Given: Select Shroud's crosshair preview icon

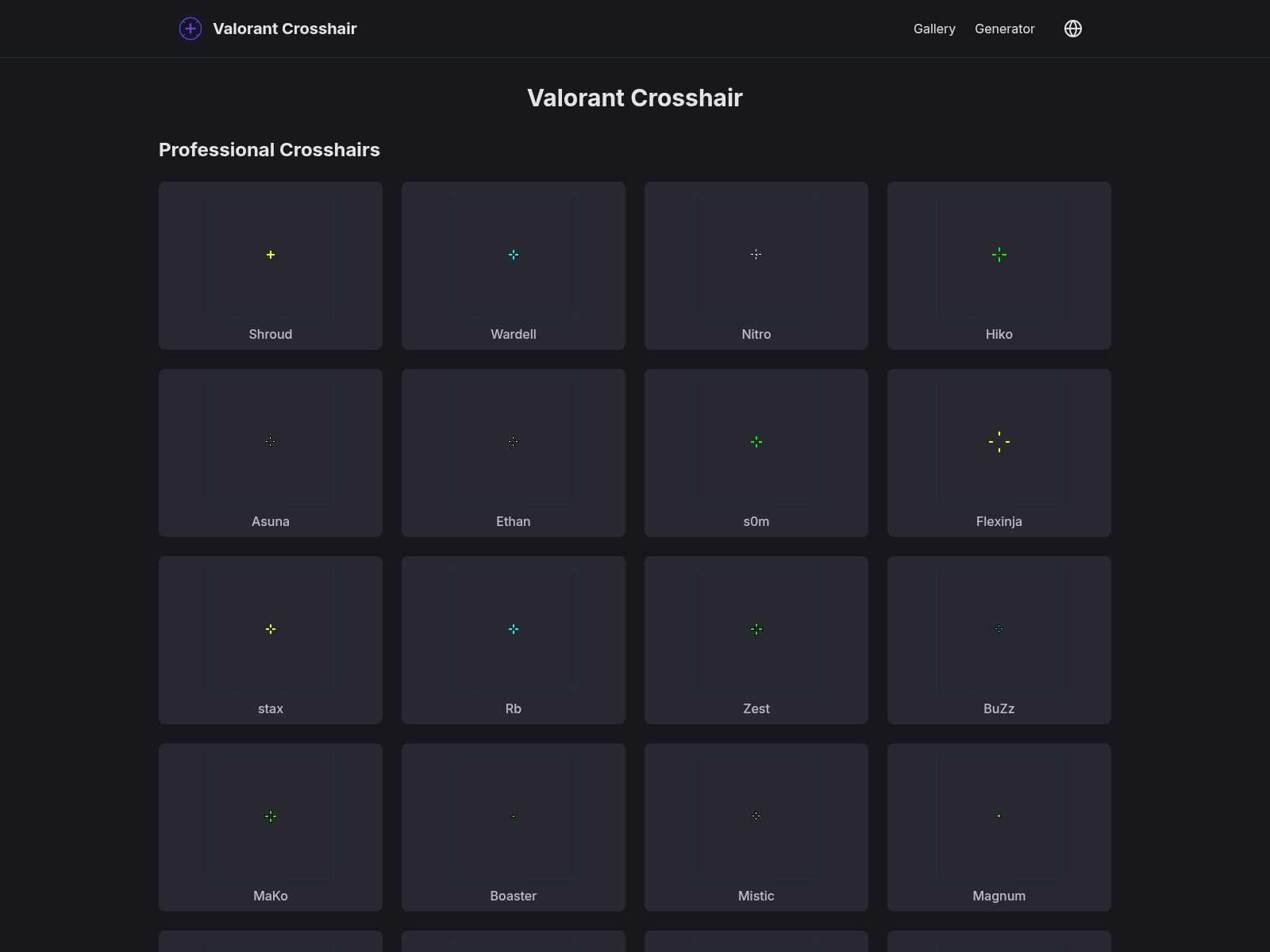Looking at the screenshot, I should pos(270,255).
